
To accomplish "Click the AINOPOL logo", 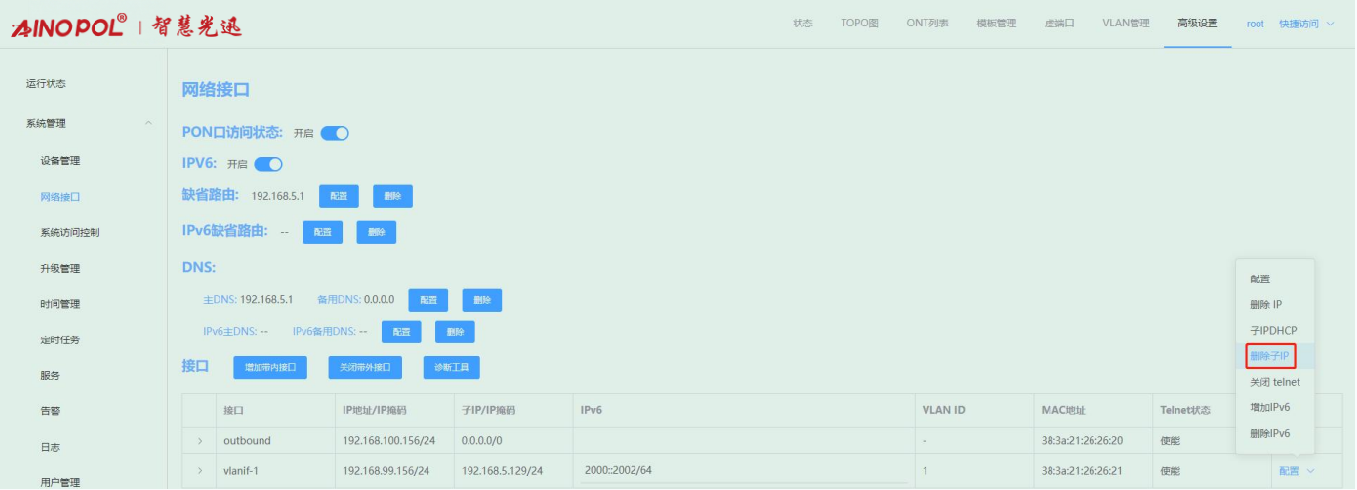I will tap(70, 26).
